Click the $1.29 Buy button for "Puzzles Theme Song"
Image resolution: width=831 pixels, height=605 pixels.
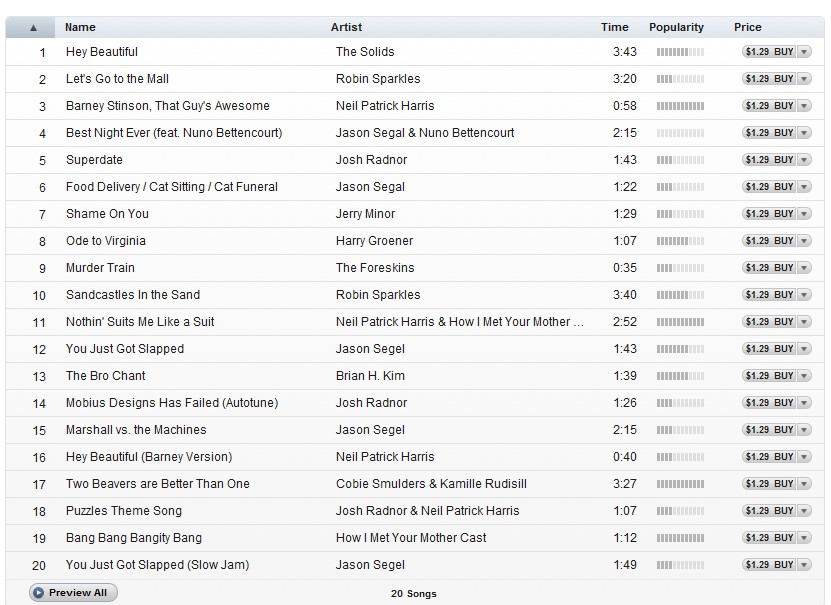point(768,511)
